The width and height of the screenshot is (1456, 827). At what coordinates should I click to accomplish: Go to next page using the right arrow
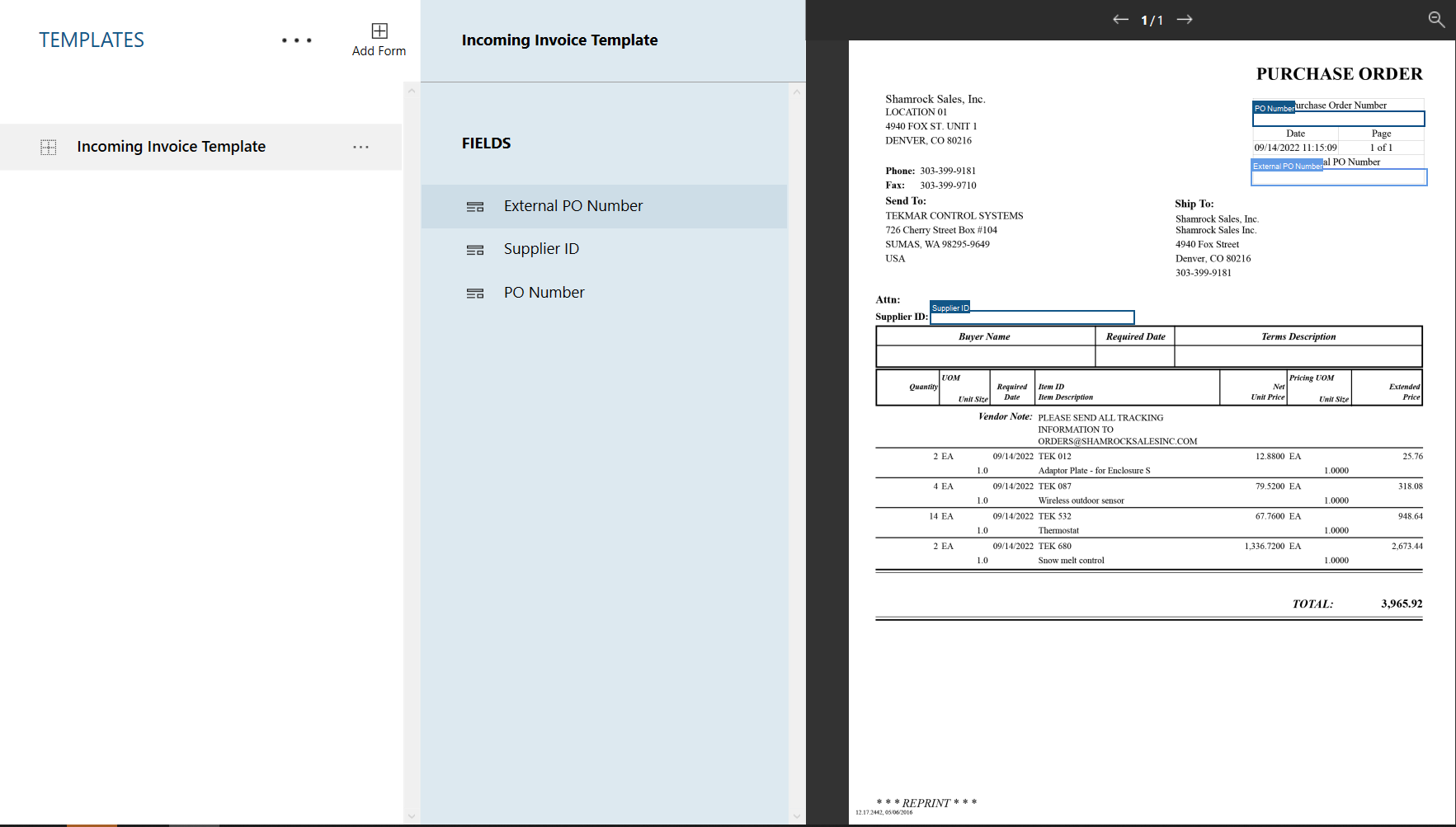pyautogui.click(x=1185, y=18)
